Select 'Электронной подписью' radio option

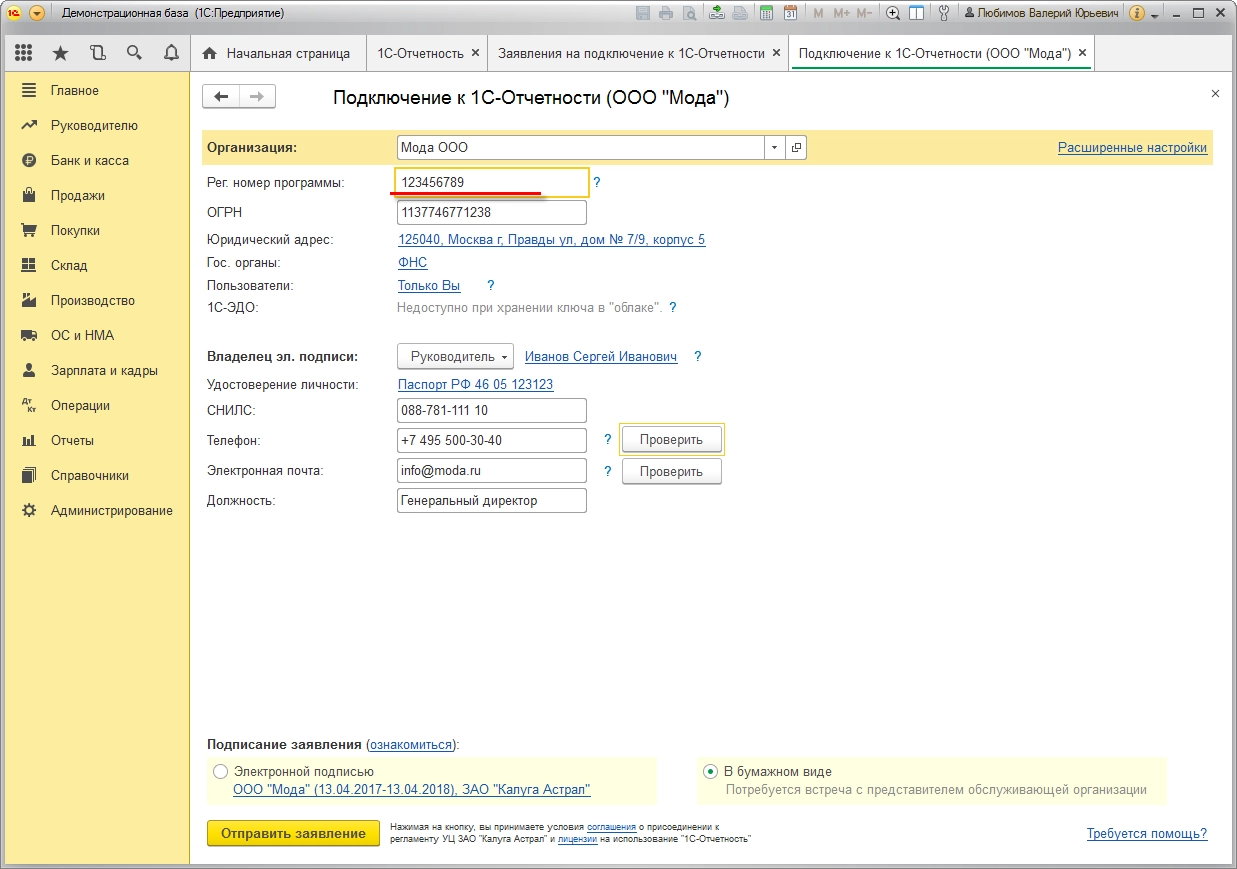click(220, 772)
